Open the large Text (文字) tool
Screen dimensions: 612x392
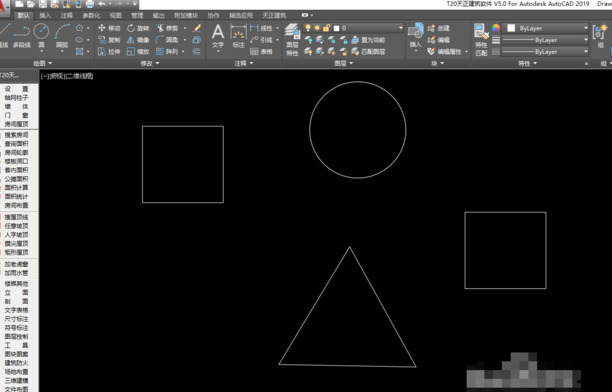[218, 36]
